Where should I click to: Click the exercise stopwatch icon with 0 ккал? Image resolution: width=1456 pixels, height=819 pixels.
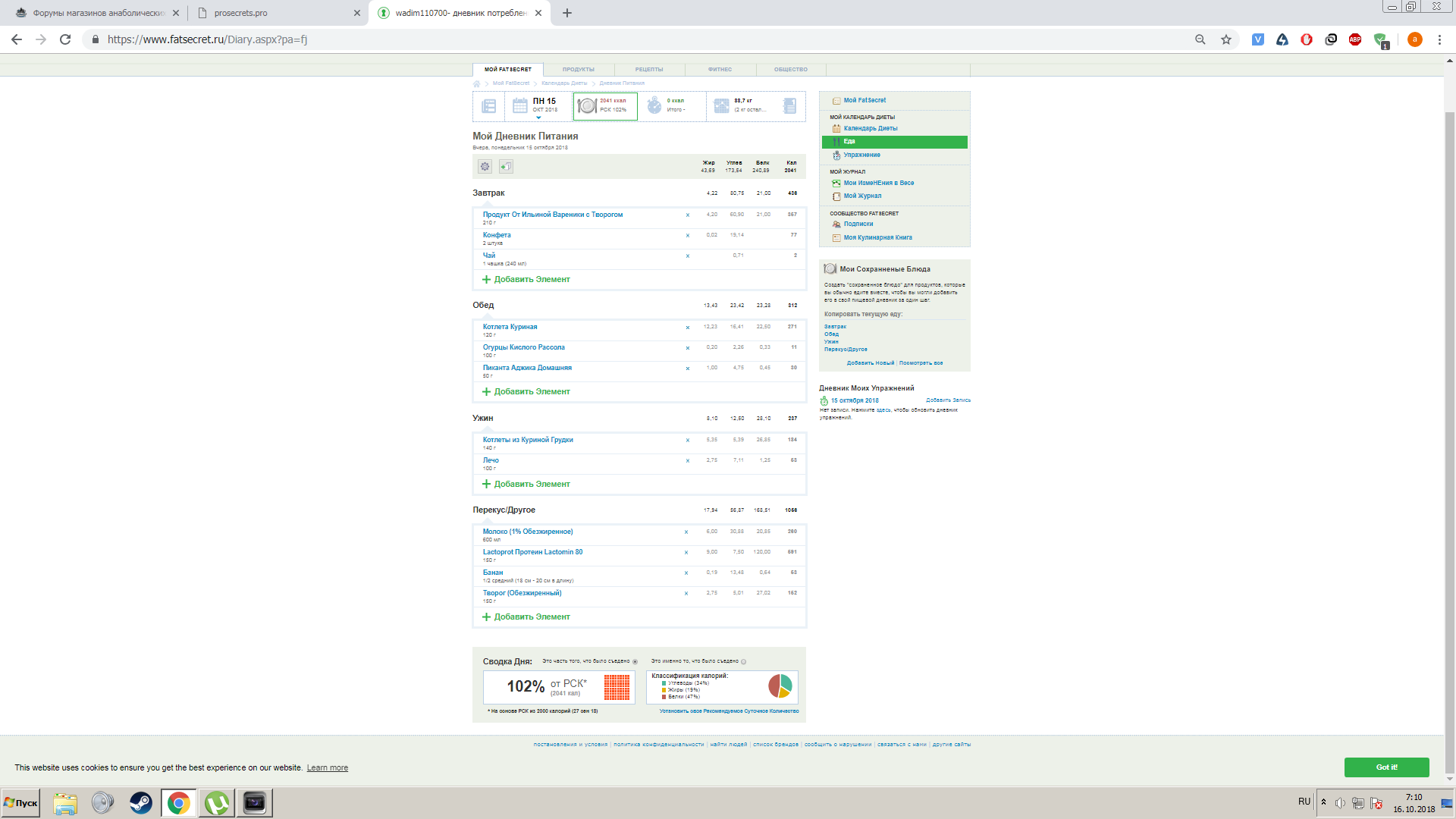[654, 106]
